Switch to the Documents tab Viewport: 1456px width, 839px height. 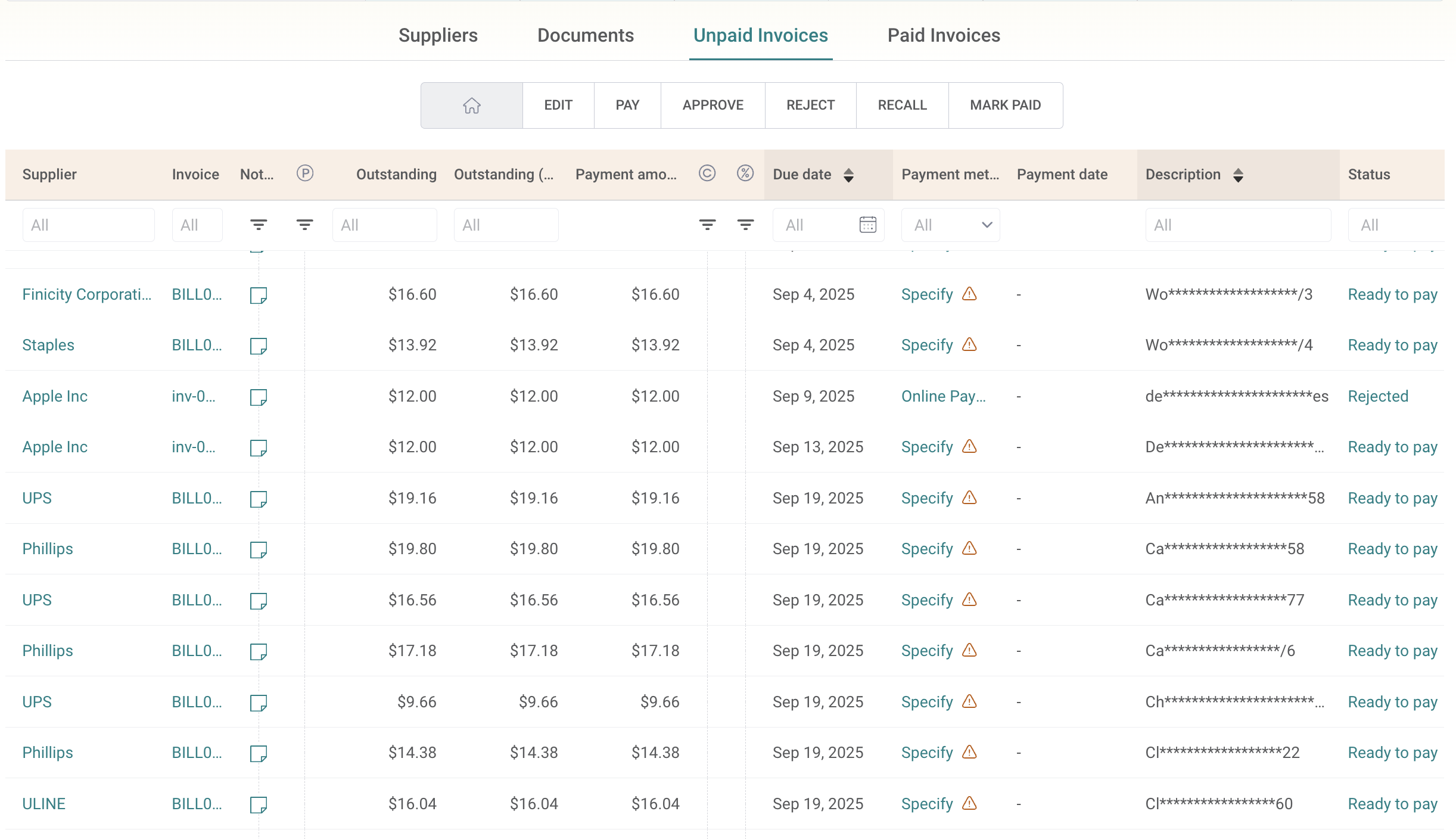point(586,35)
